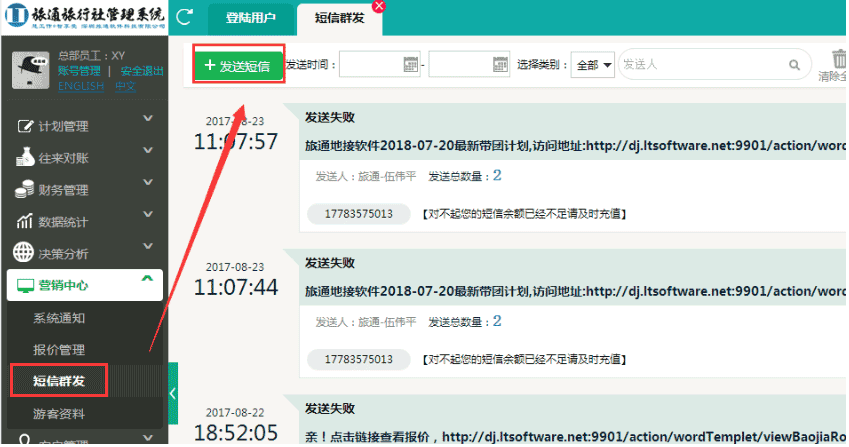This screenshot has width=849, height=447.
Task: Click into the 发送人 search field
Action: [x=715, y=64]
